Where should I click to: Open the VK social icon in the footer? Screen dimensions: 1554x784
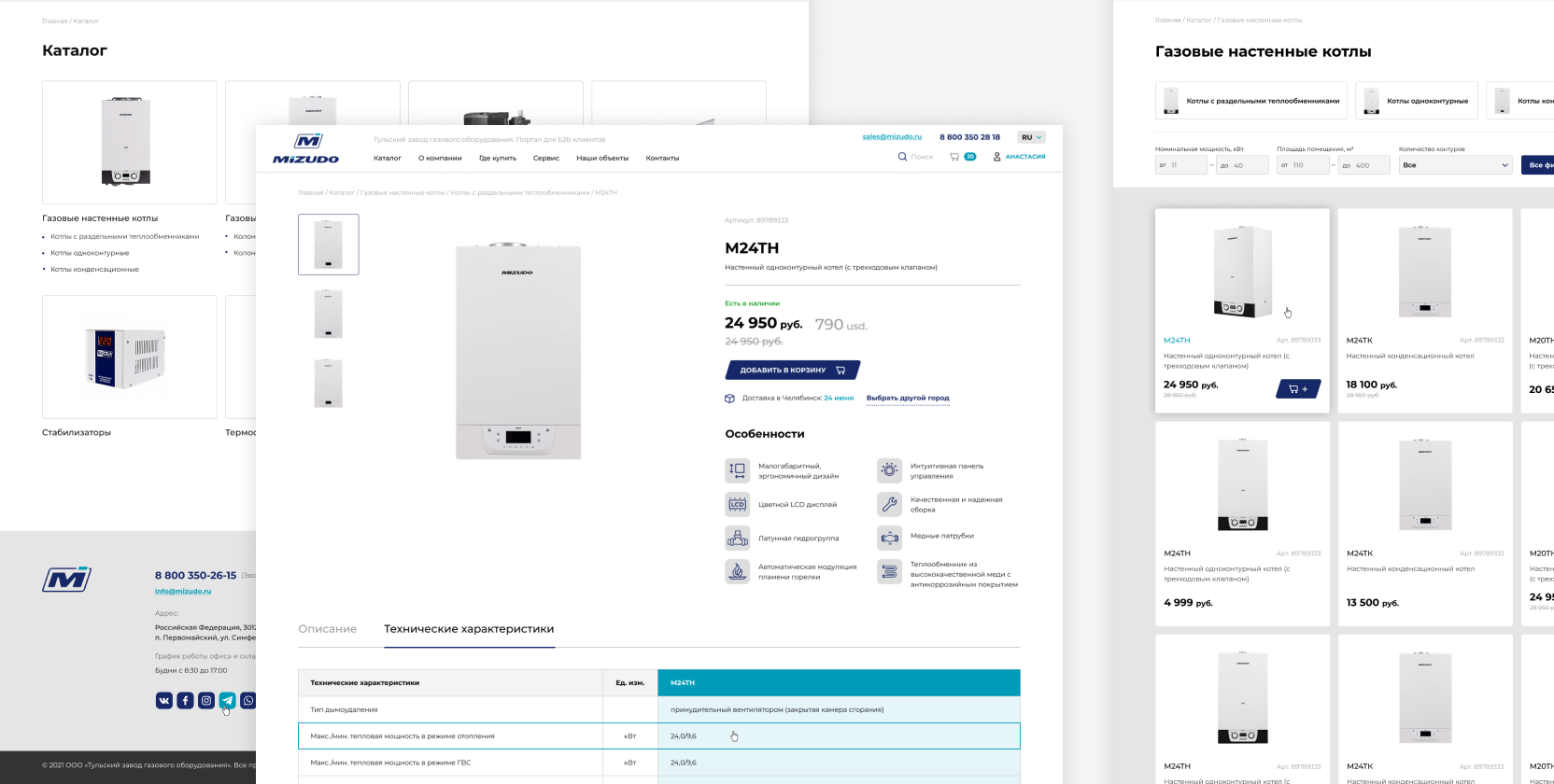[164, 700]
